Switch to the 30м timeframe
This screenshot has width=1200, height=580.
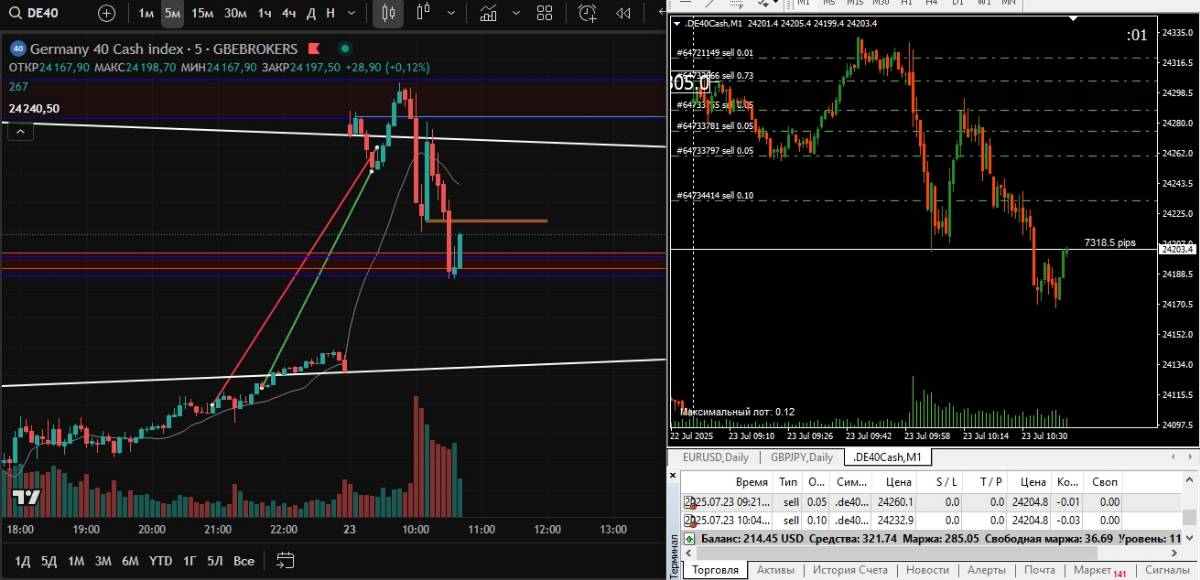click(x=235, y=13)
